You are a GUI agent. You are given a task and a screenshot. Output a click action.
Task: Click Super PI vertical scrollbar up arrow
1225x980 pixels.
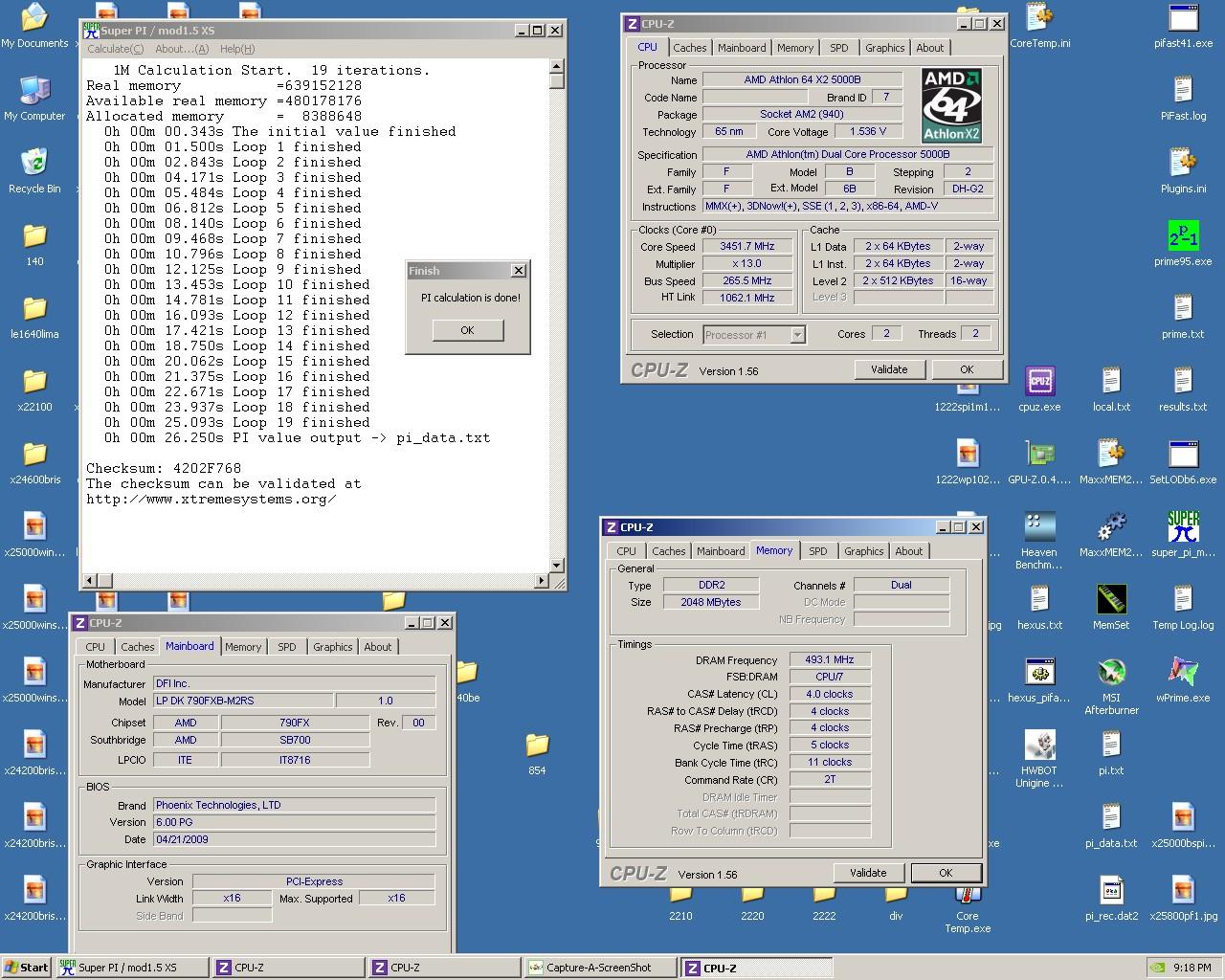(557, 66)
